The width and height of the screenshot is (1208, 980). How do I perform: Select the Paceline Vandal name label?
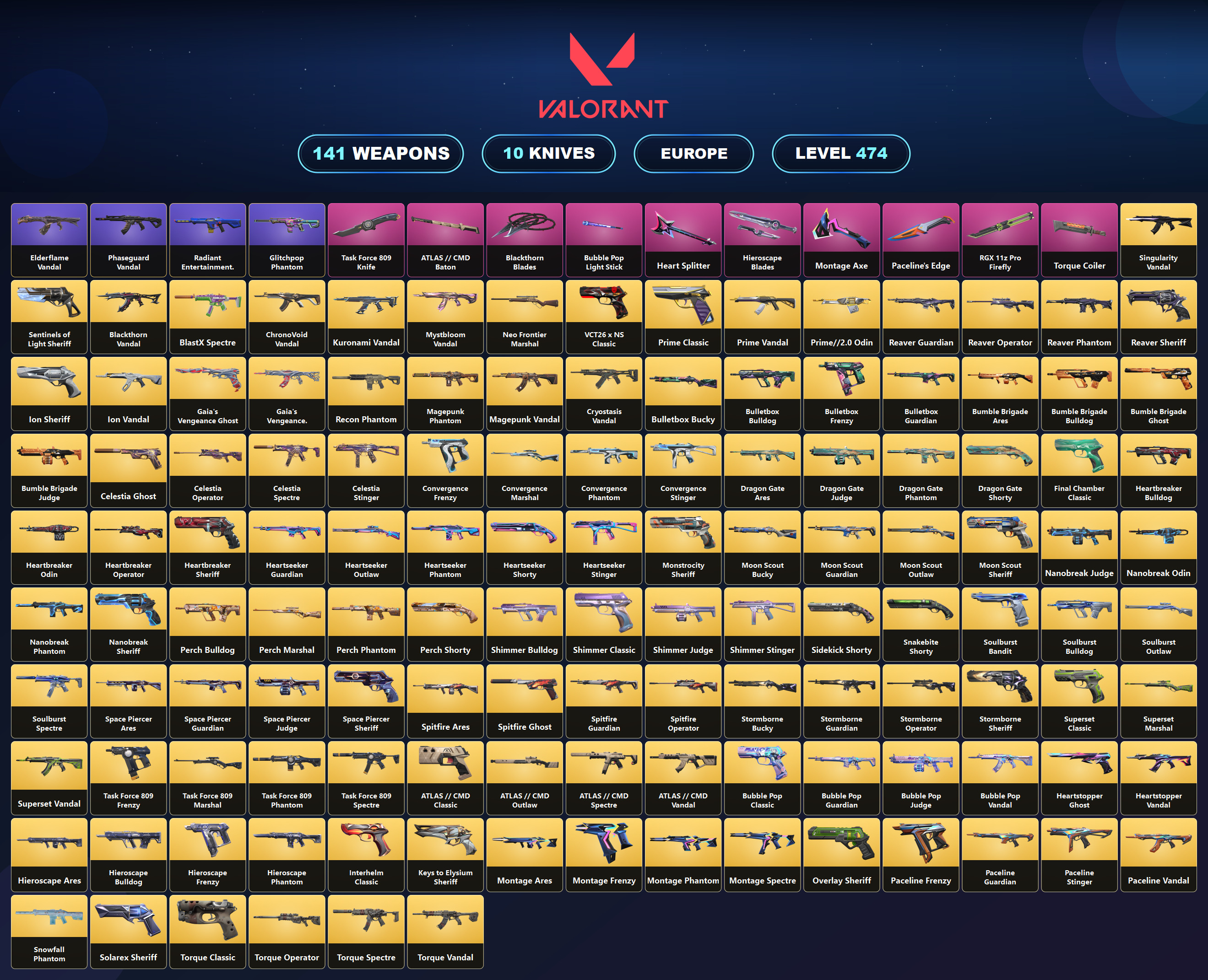coord(1158,881)
